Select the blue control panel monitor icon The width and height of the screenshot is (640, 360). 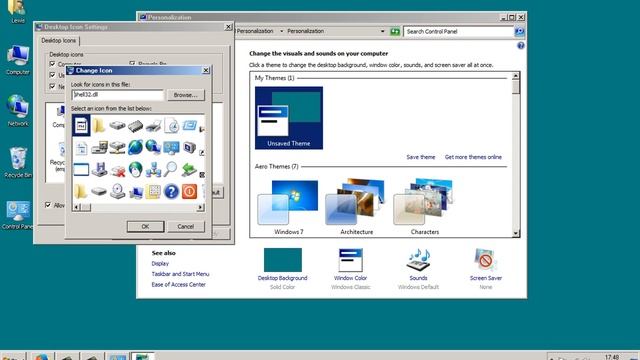[171, 147]
